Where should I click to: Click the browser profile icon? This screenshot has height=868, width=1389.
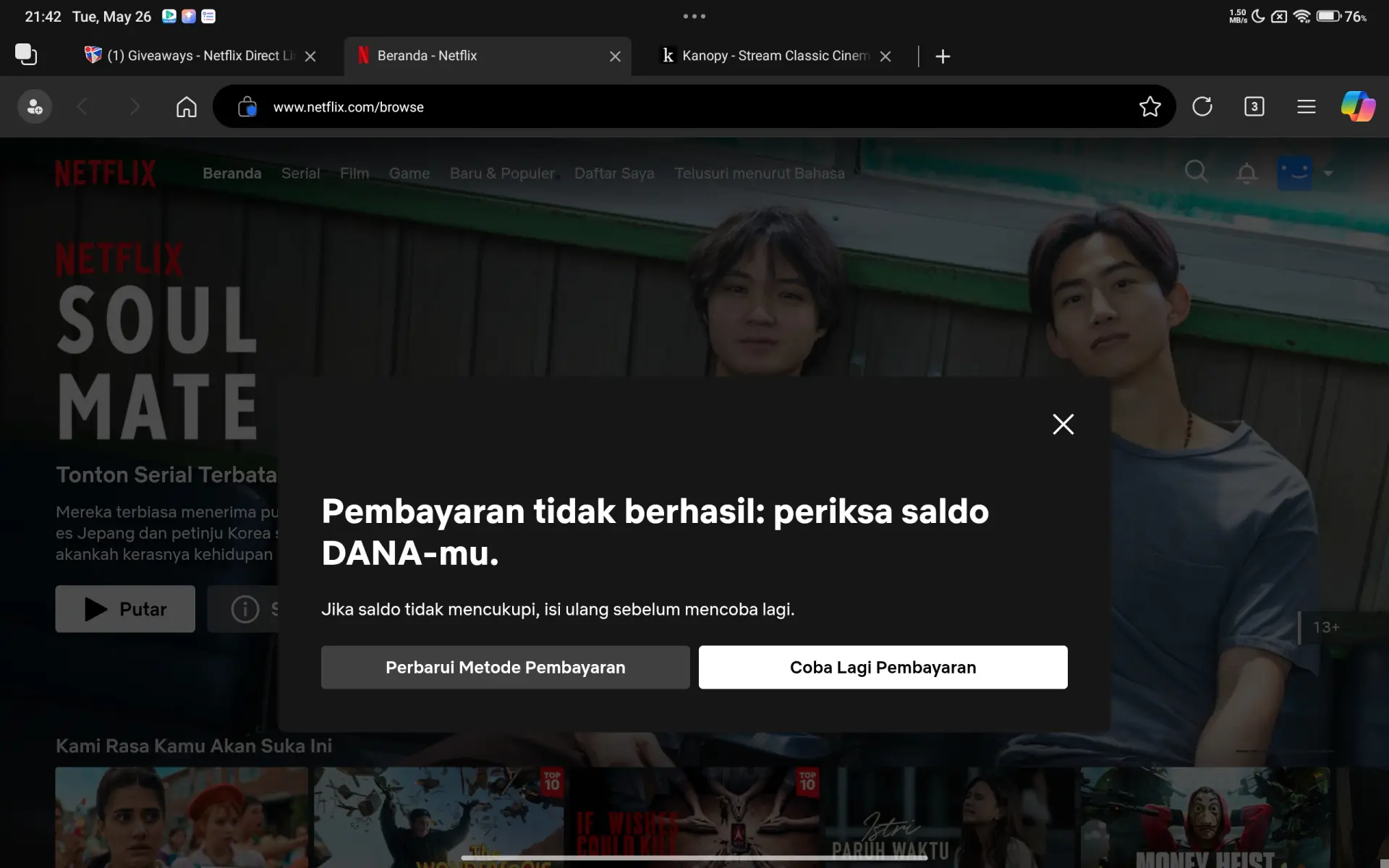click(35, 107)
